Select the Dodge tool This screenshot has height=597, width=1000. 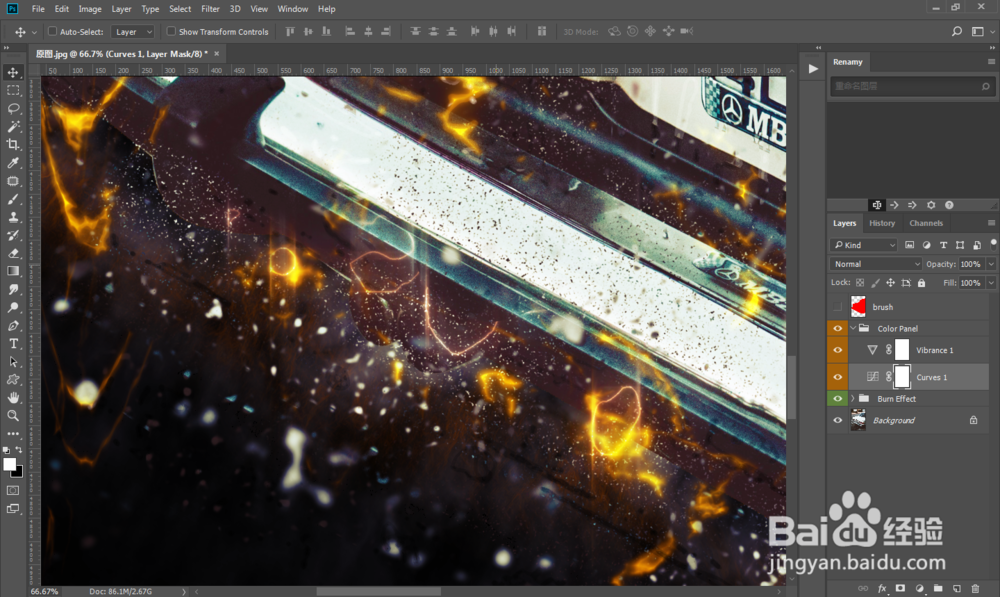tap(13, 307)
